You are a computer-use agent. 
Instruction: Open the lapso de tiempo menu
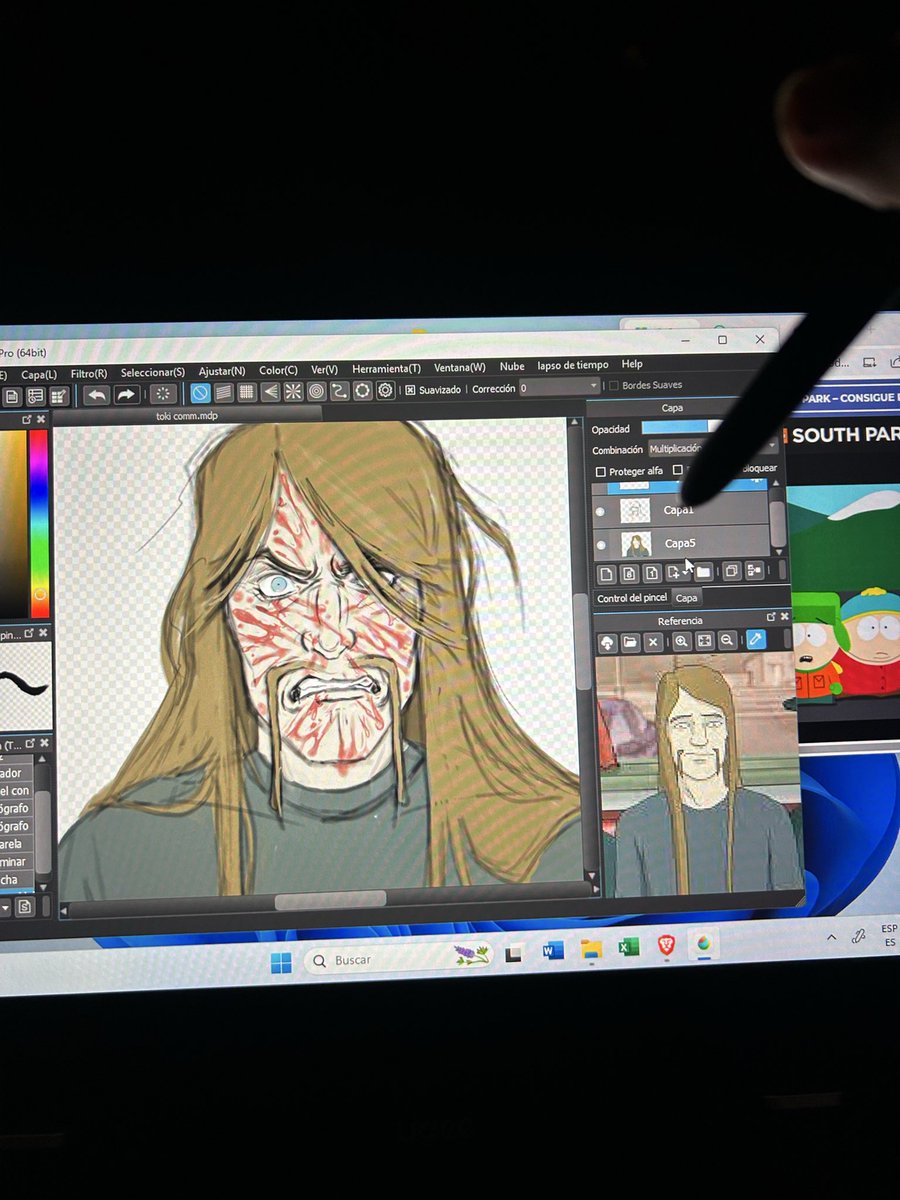pyautogui.click(x=572, y=365)
